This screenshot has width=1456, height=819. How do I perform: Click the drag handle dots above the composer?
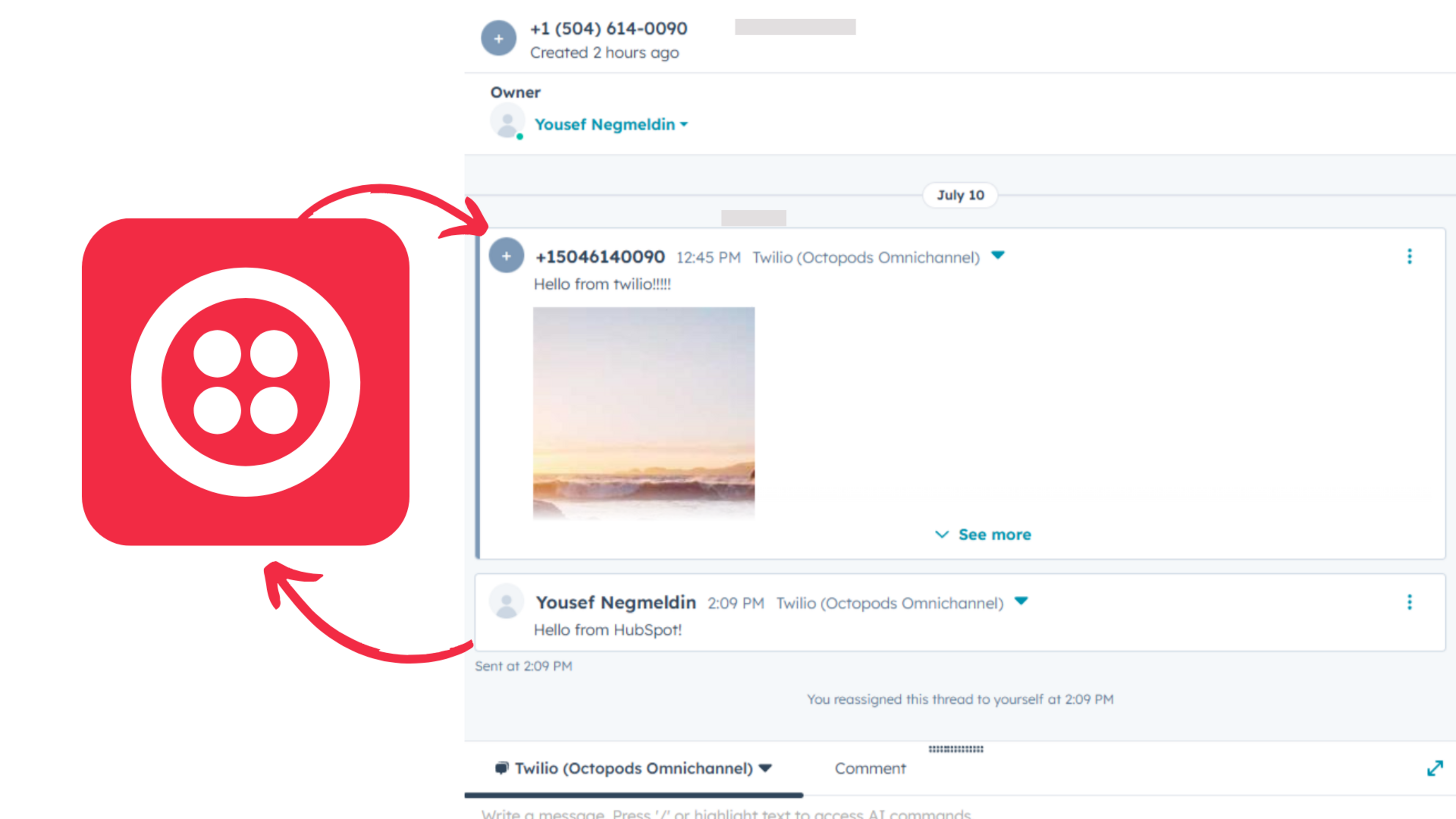click(x=956, y=750)
